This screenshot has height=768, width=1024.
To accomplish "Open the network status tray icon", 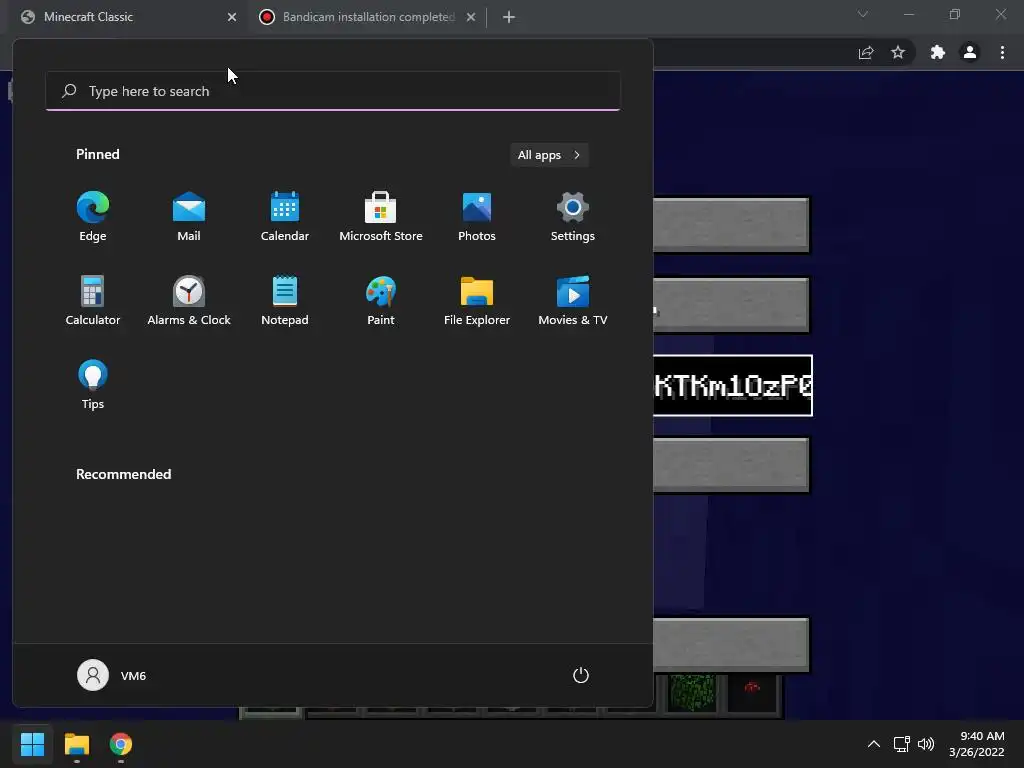I will 902,744.
